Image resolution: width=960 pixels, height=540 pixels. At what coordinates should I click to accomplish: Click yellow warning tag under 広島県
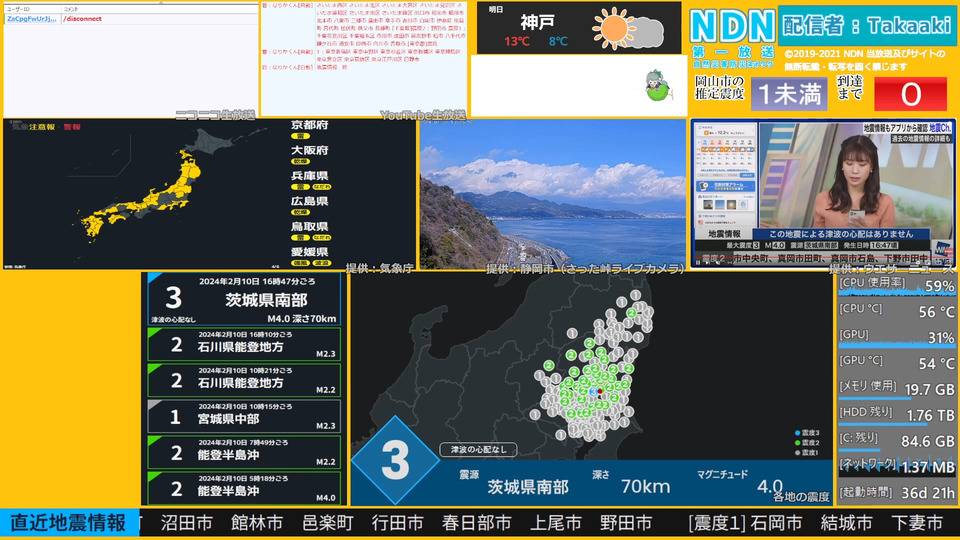300,212
